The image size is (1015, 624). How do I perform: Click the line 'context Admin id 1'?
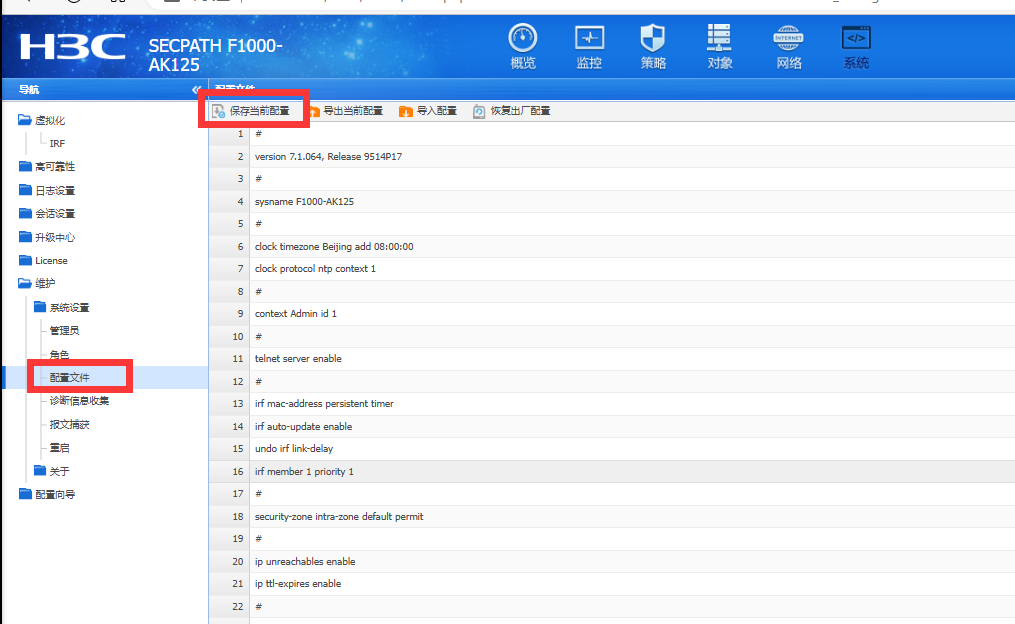[x=296, y=313]
